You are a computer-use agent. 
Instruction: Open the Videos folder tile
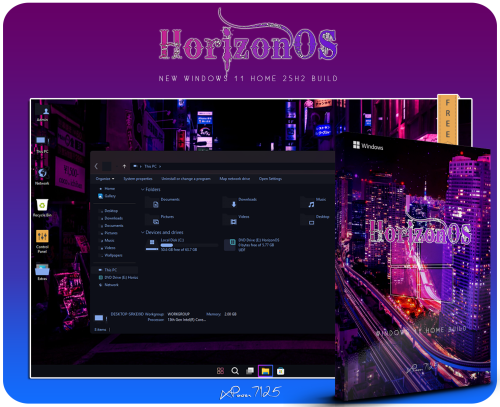click(236, 219)
